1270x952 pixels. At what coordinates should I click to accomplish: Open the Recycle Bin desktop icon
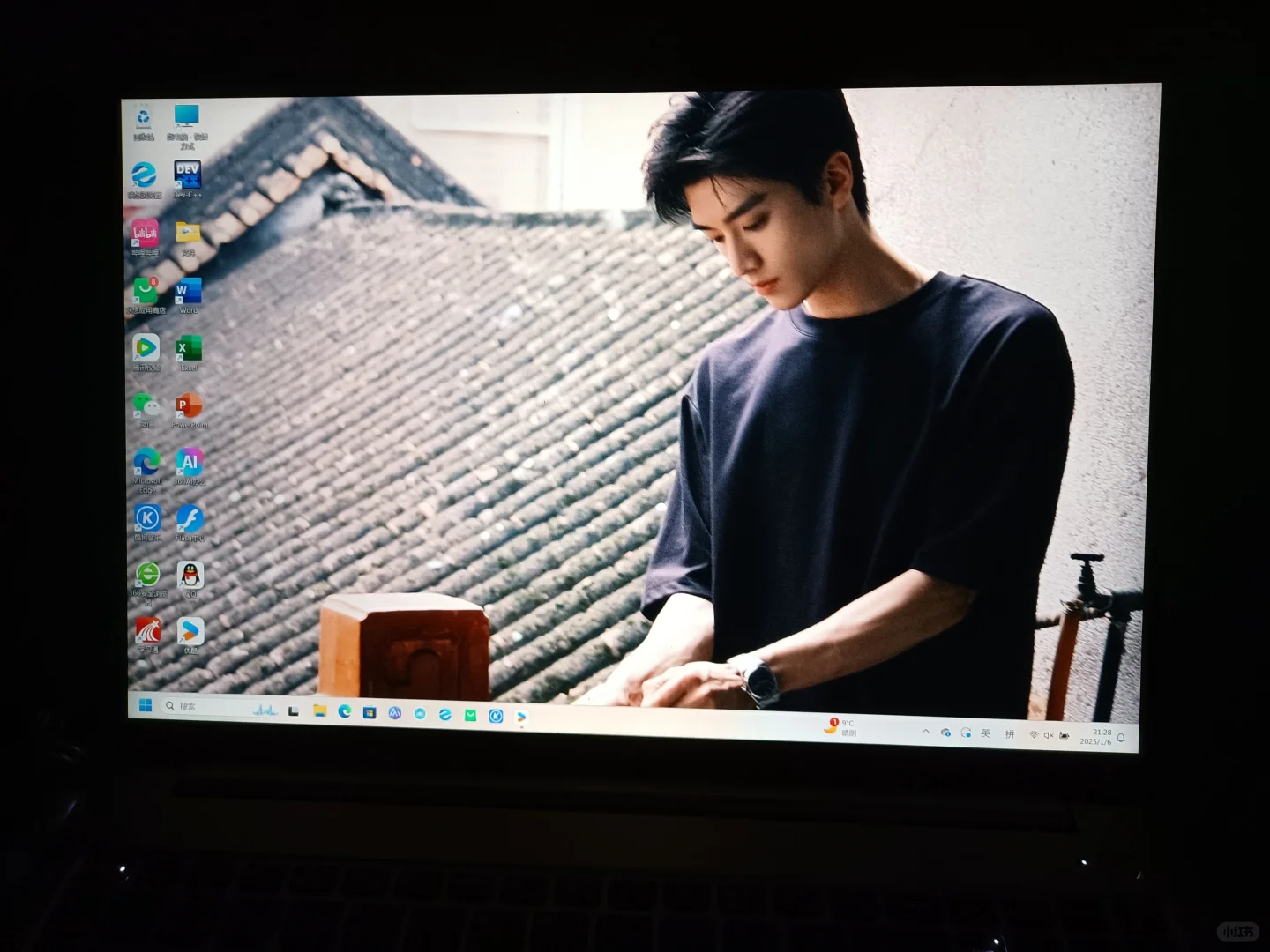pos(143,123)
